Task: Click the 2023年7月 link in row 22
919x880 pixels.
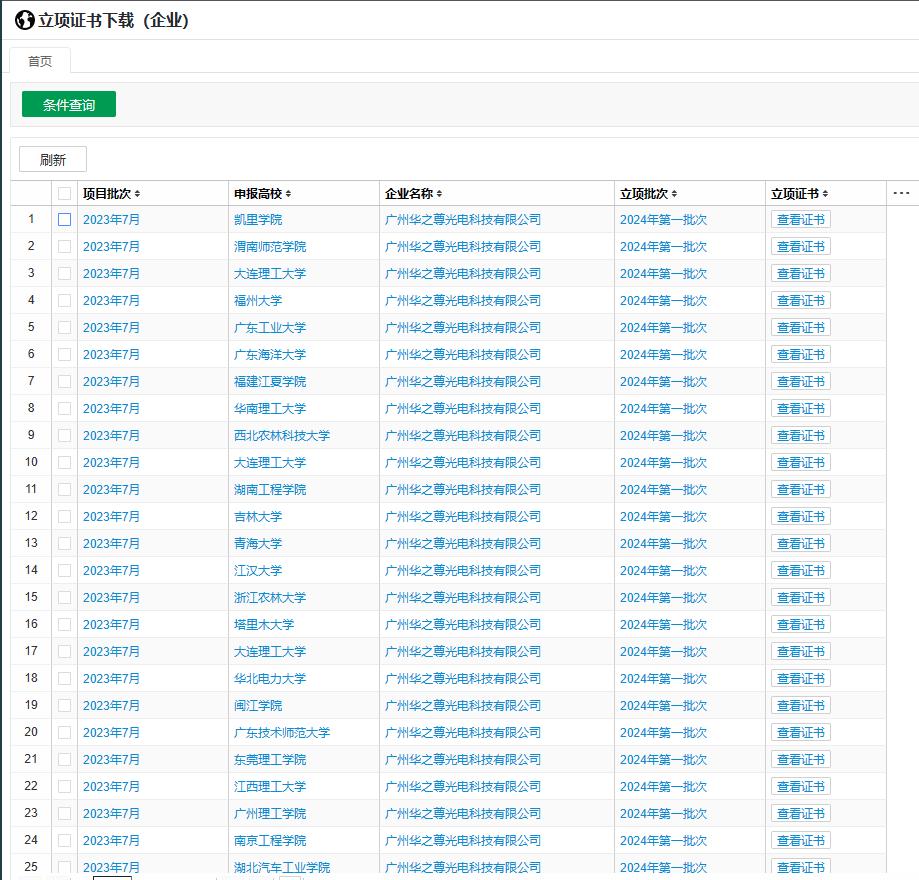Action: click(x=111, y=787)
